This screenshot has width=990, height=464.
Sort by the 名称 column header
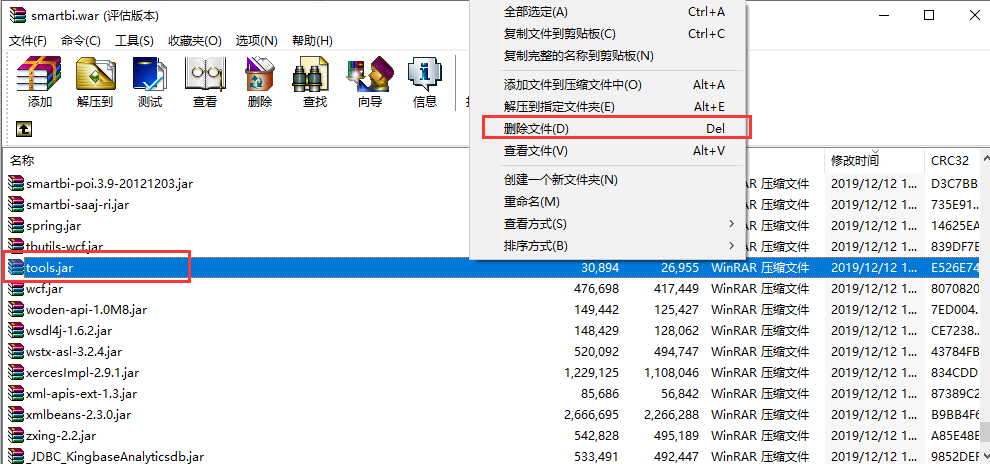coord(21,160)
